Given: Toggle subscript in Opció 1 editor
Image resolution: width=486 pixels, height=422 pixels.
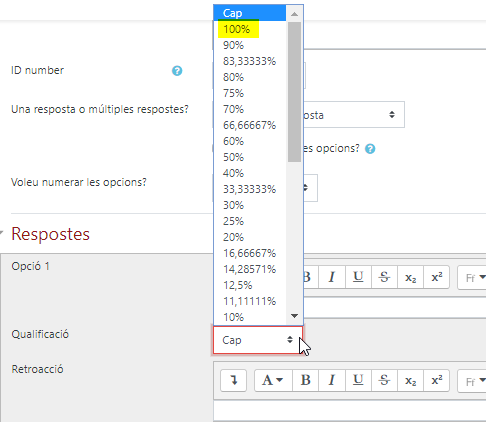Looking at the screenshot, I should point(410,277).
